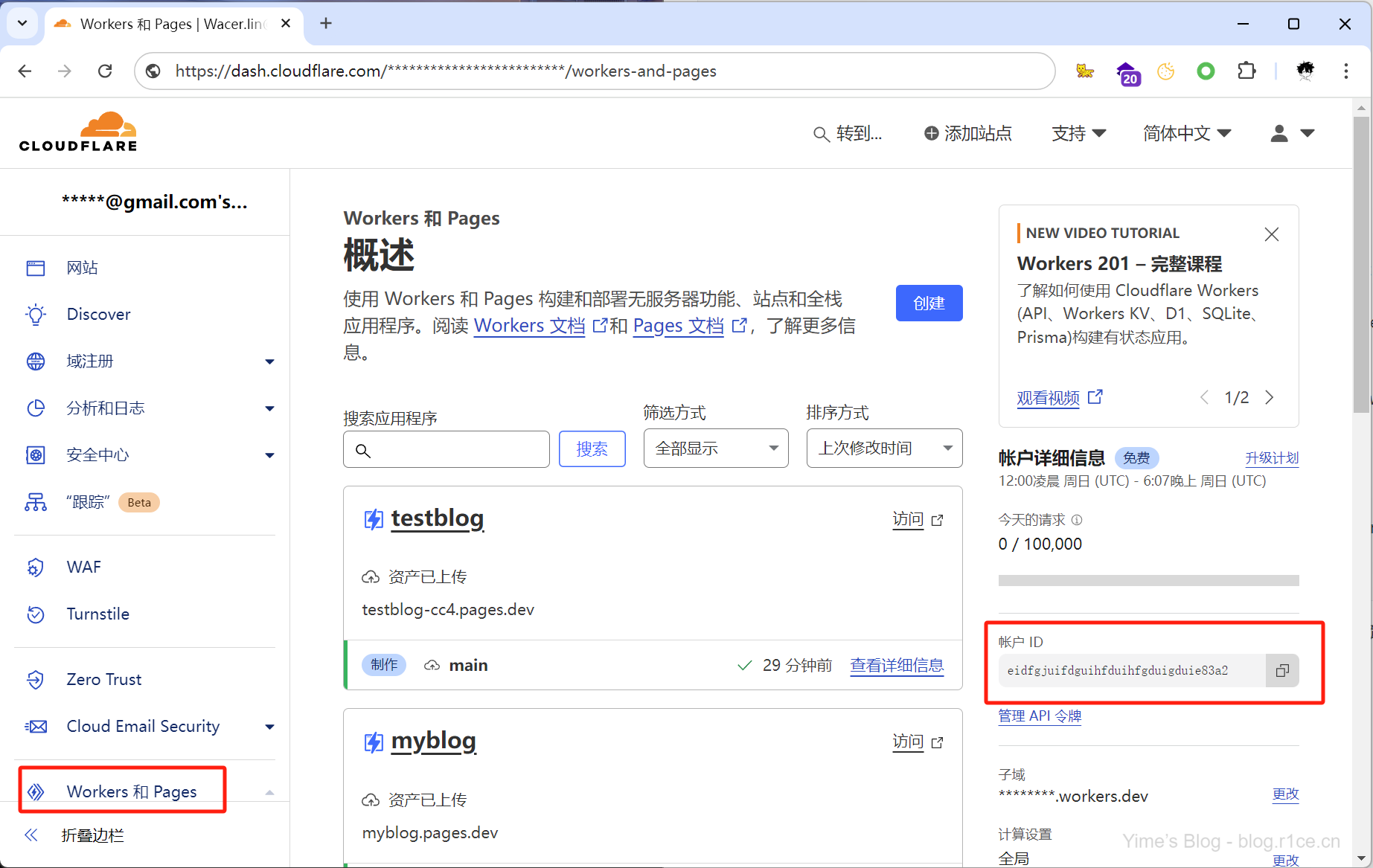Focus the 搜索应用程序 search field
The width and height of the screenshot is (1373, 868).
pyautogui.click(x=454, y=450)
